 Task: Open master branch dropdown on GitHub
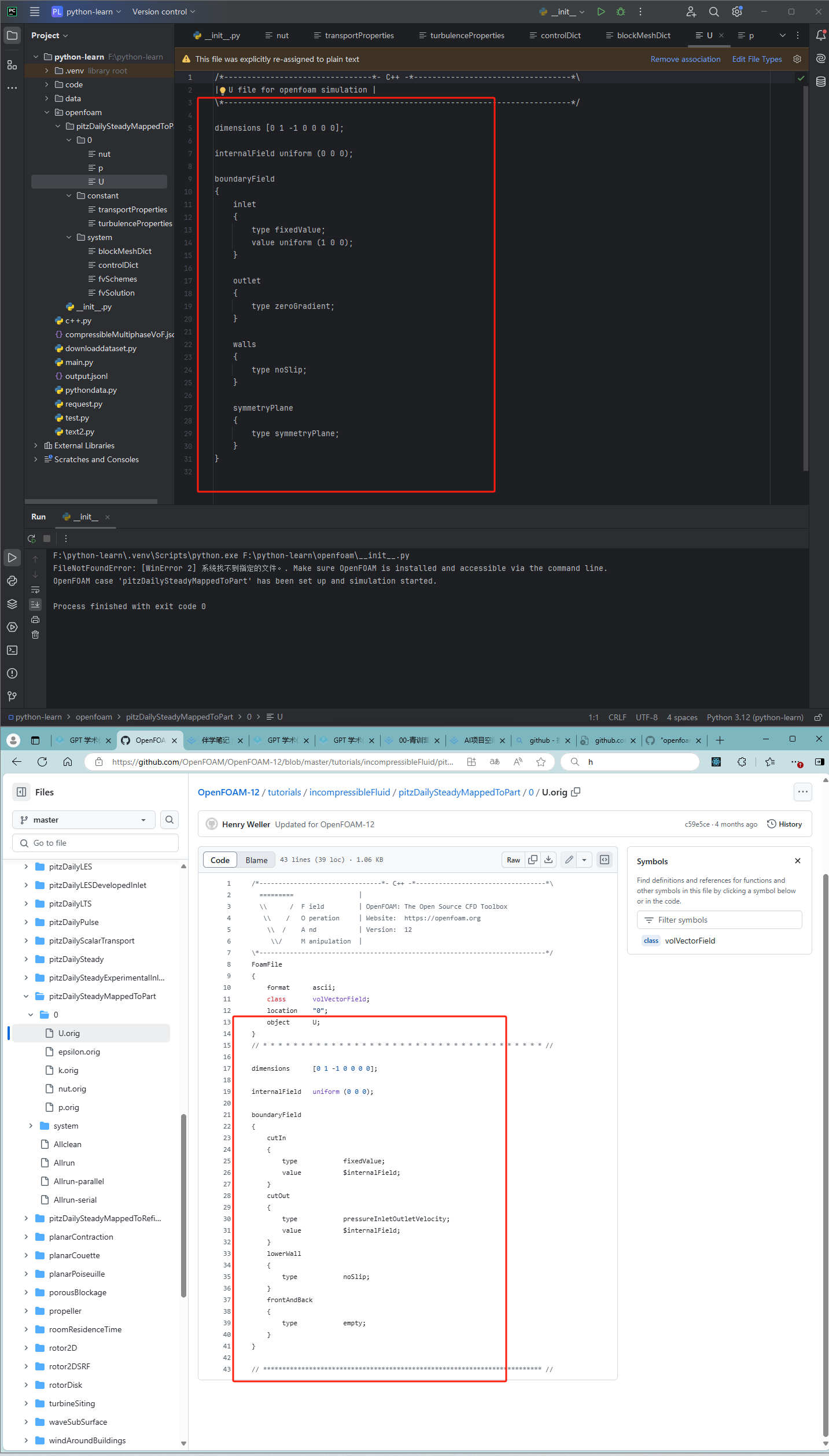[84, 820]
